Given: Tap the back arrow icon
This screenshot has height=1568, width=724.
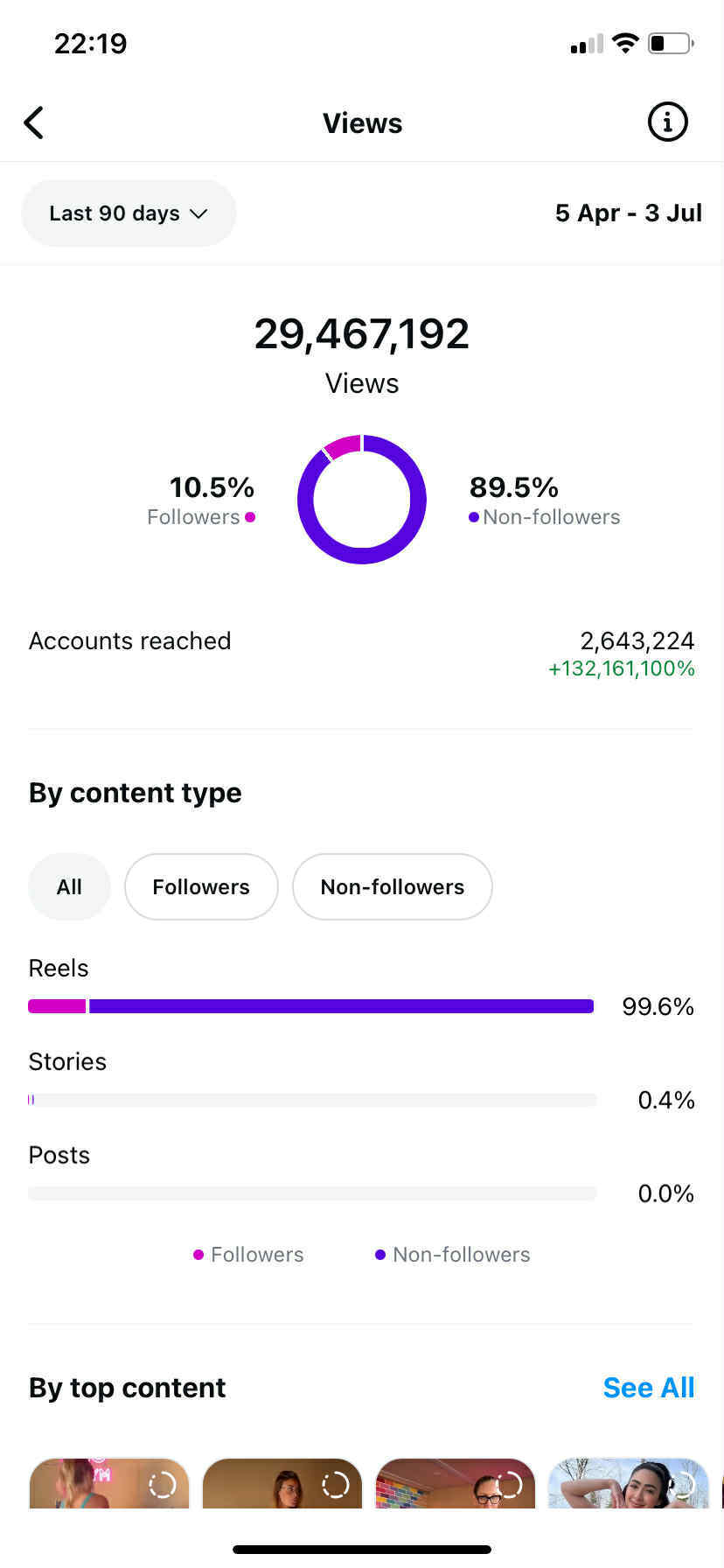Looking at the screenshot, I should [34, 123].
